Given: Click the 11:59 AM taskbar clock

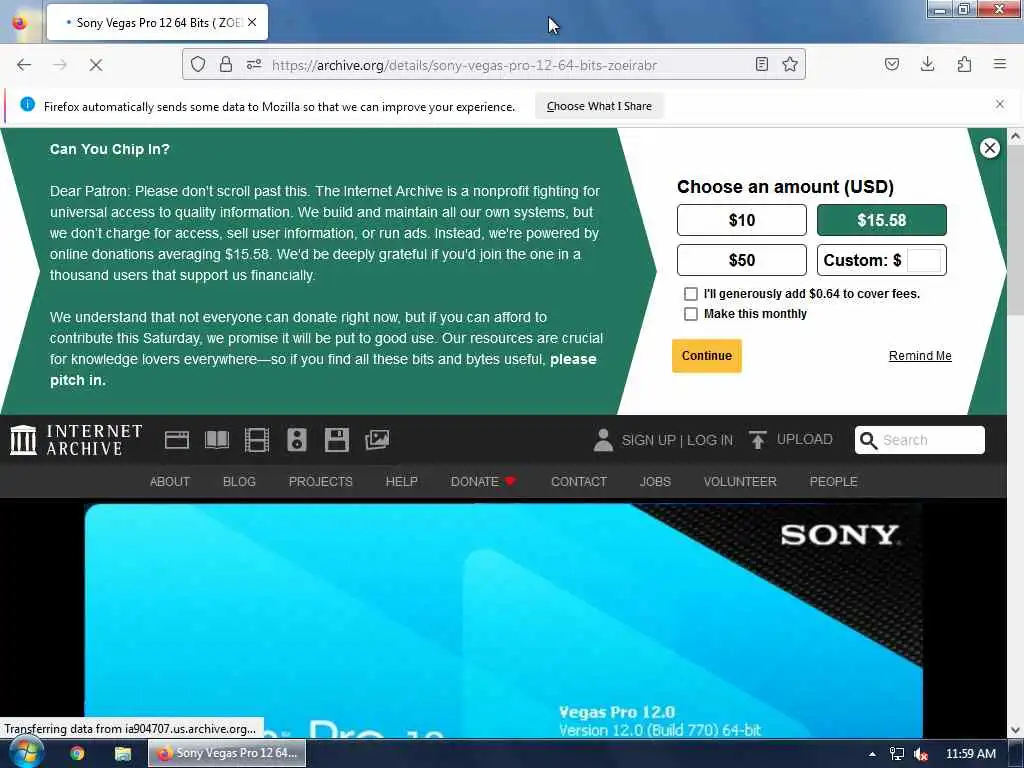Looking at the screenshot, I should [971, 754].
